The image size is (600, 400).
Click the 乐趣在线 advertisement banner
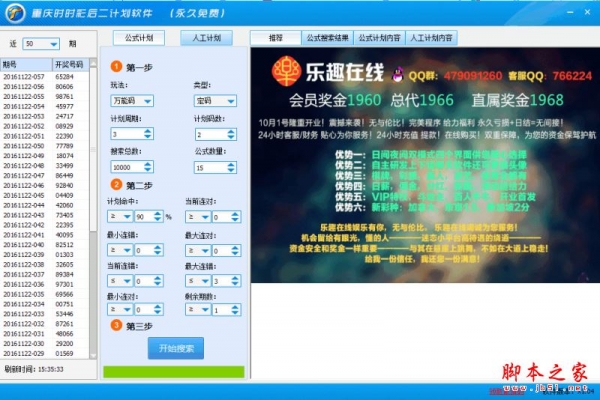[425, 165]
